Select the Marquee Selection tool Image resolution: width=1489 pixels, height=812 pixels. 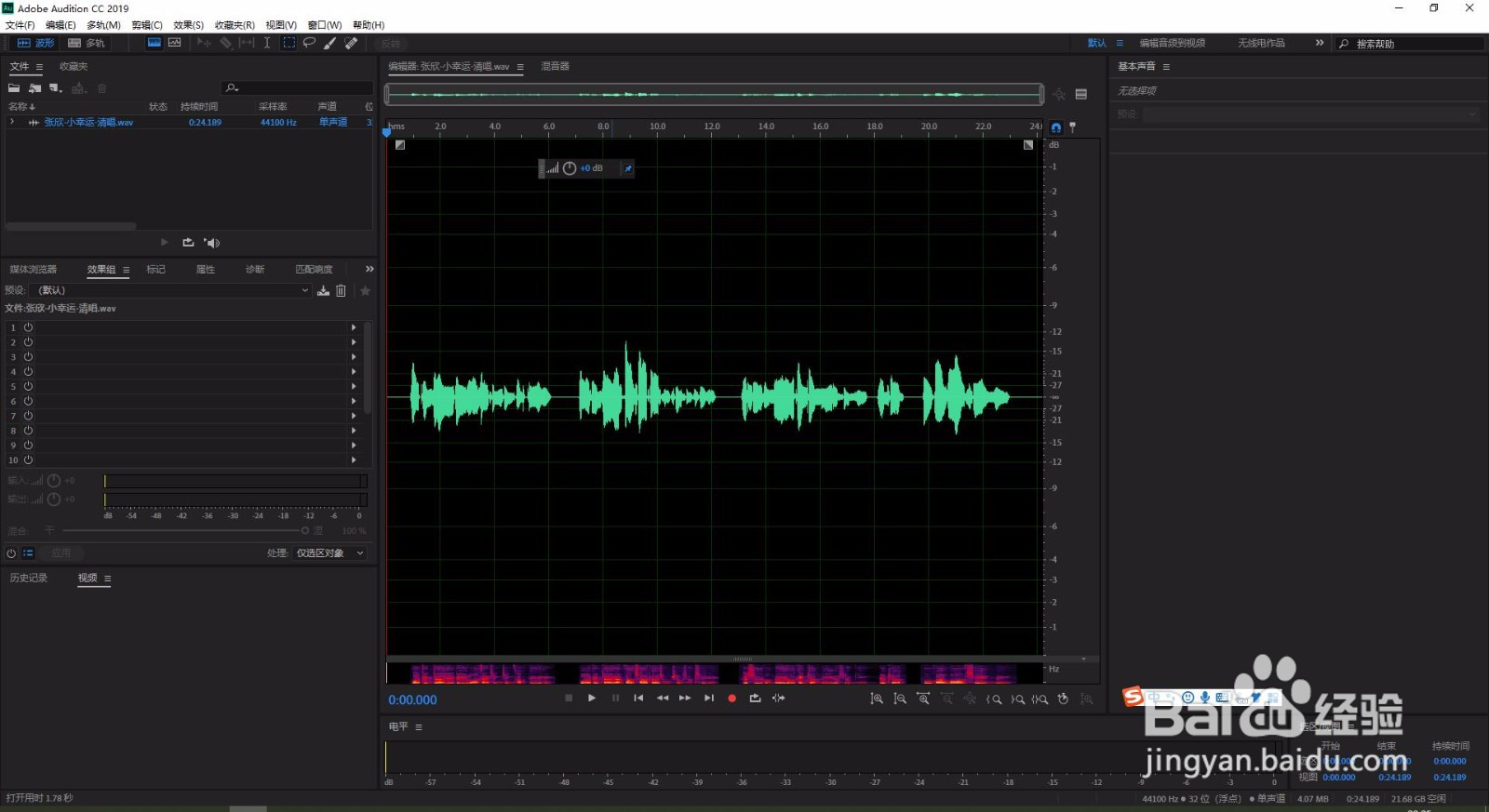(288, 43)
